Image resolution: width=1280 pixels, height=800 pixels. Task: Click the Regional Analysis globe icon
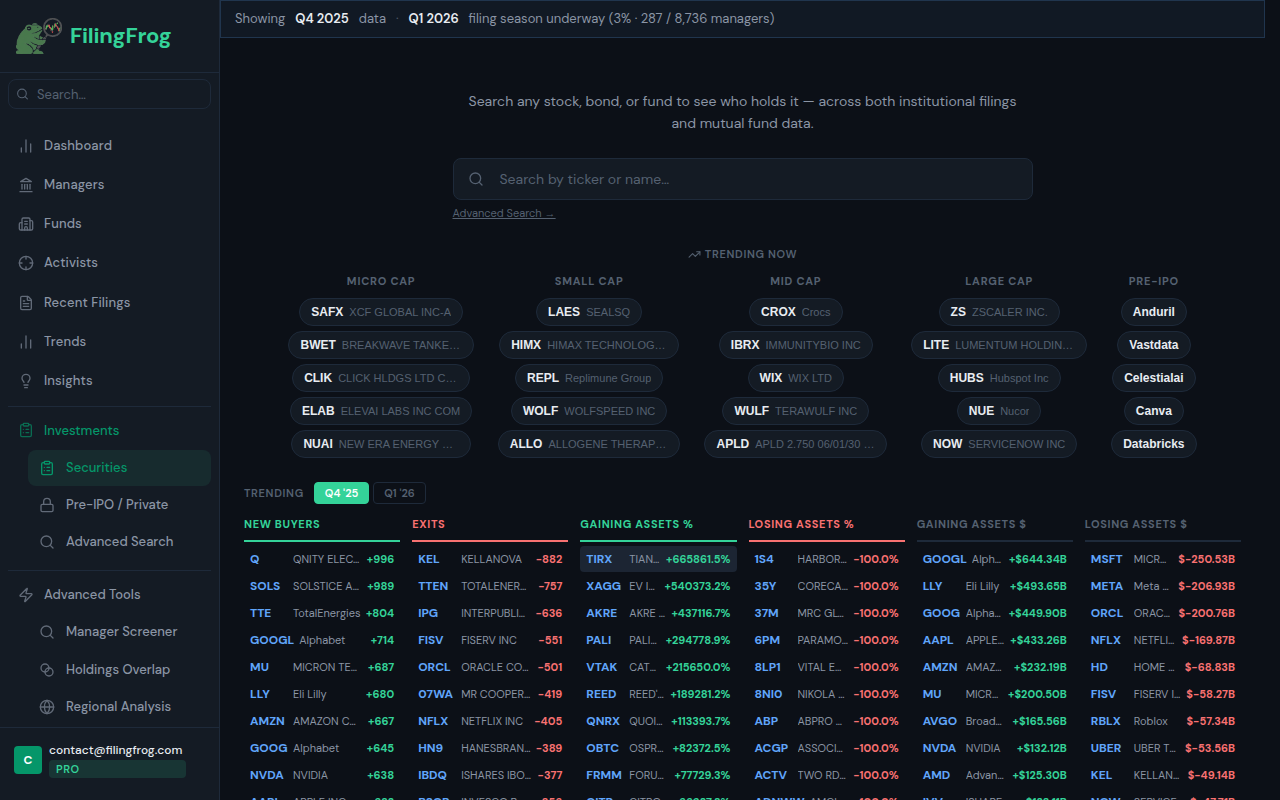47,706
